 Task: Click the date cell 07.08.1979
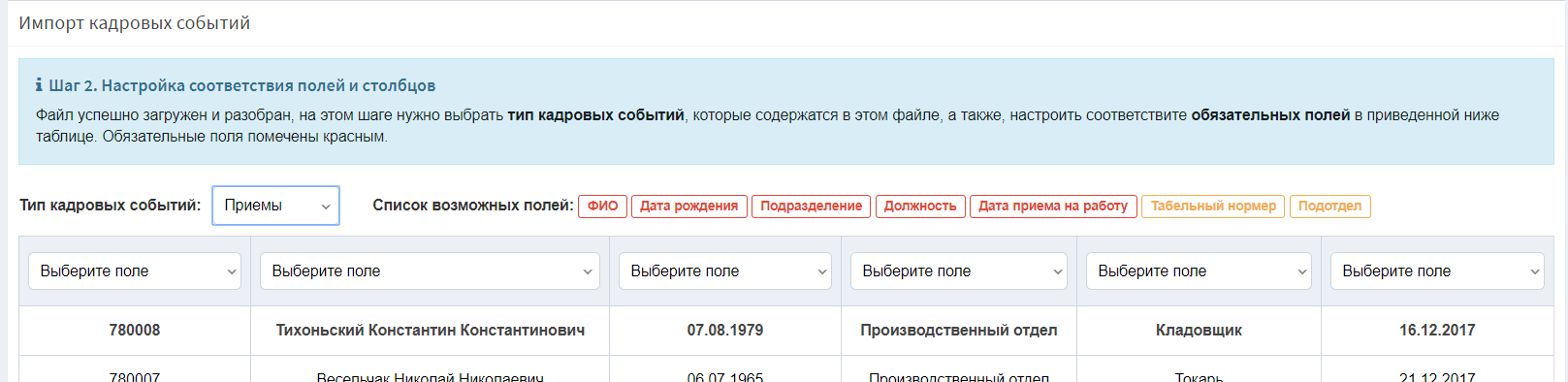[x=725, y=331]
